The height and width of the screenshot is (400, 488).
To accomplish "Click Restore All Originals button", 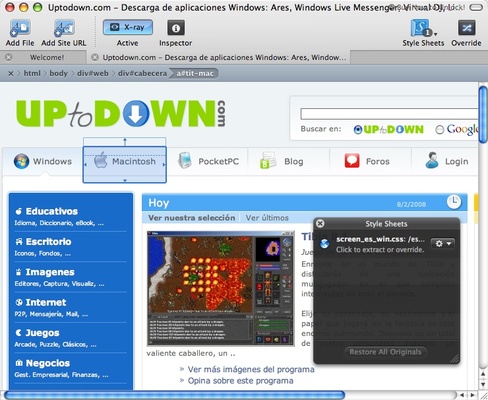I will 385,352.
